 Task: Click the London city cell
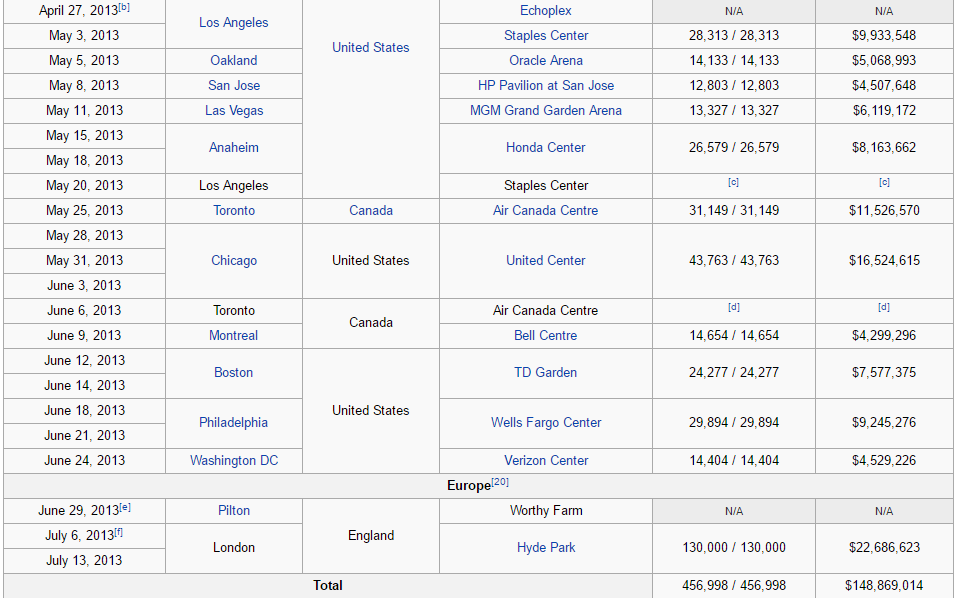(234, 547)
